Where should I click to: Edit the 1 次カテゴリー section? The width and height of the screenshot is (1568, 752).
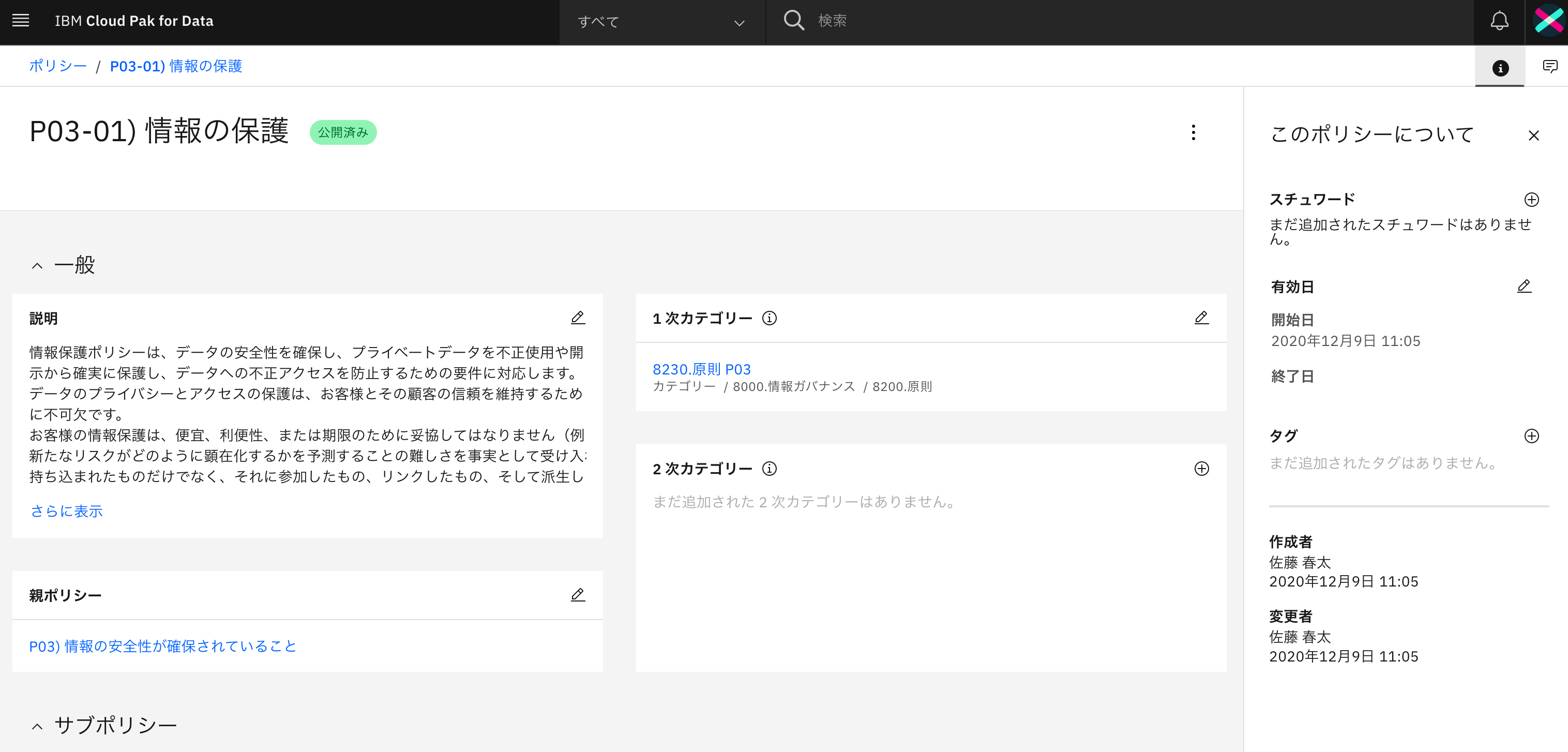(x=1201, y=318)
